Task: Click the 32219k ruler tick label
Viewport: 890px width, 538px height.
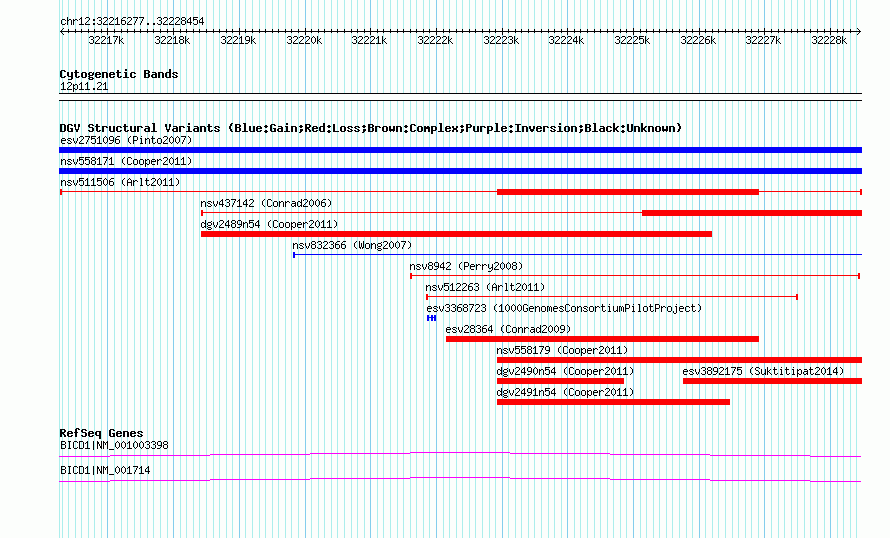Action: (238, 40)
